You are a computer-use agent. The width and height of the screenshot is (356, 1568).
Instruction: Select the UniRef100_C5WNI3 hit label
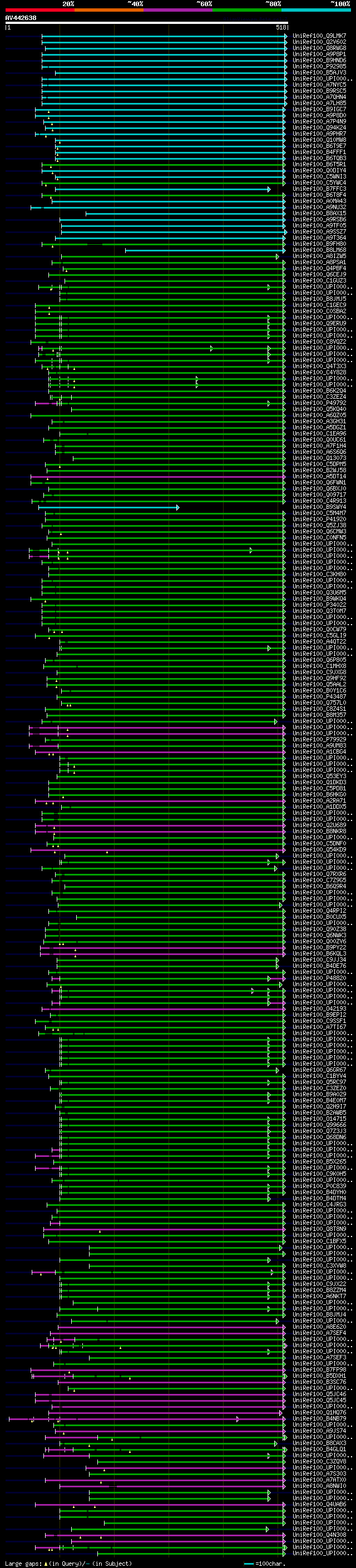pos(319,176)
